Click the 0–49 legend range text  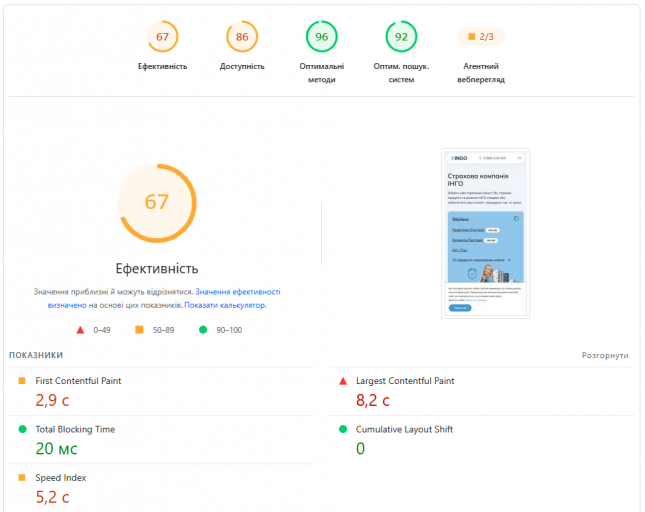(102, 330)
